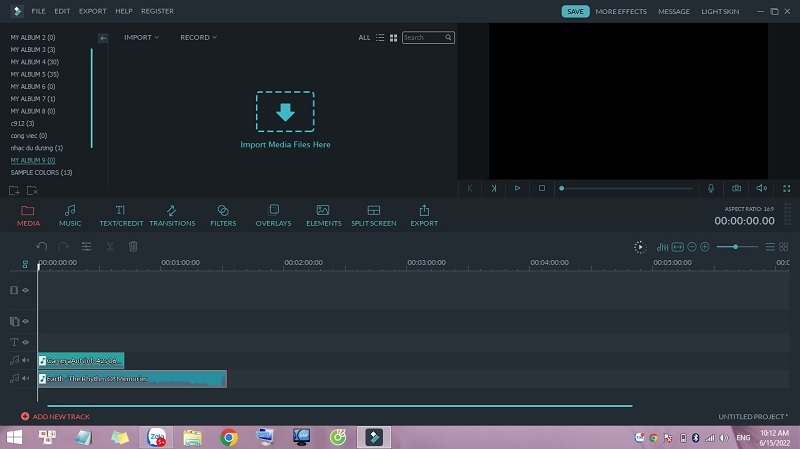Select MY ALBUM 4 (30)
The image size is (800, 449).
[35, 62]
